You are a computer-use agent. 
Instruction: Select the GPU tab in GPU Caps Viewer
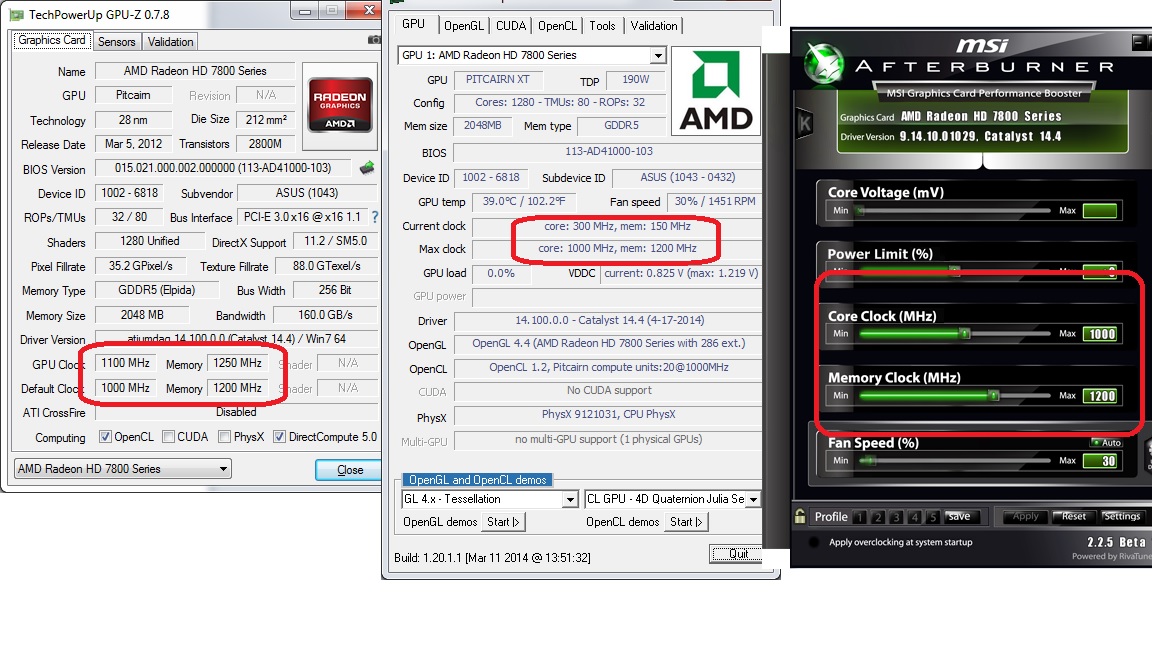pos(414,24)
